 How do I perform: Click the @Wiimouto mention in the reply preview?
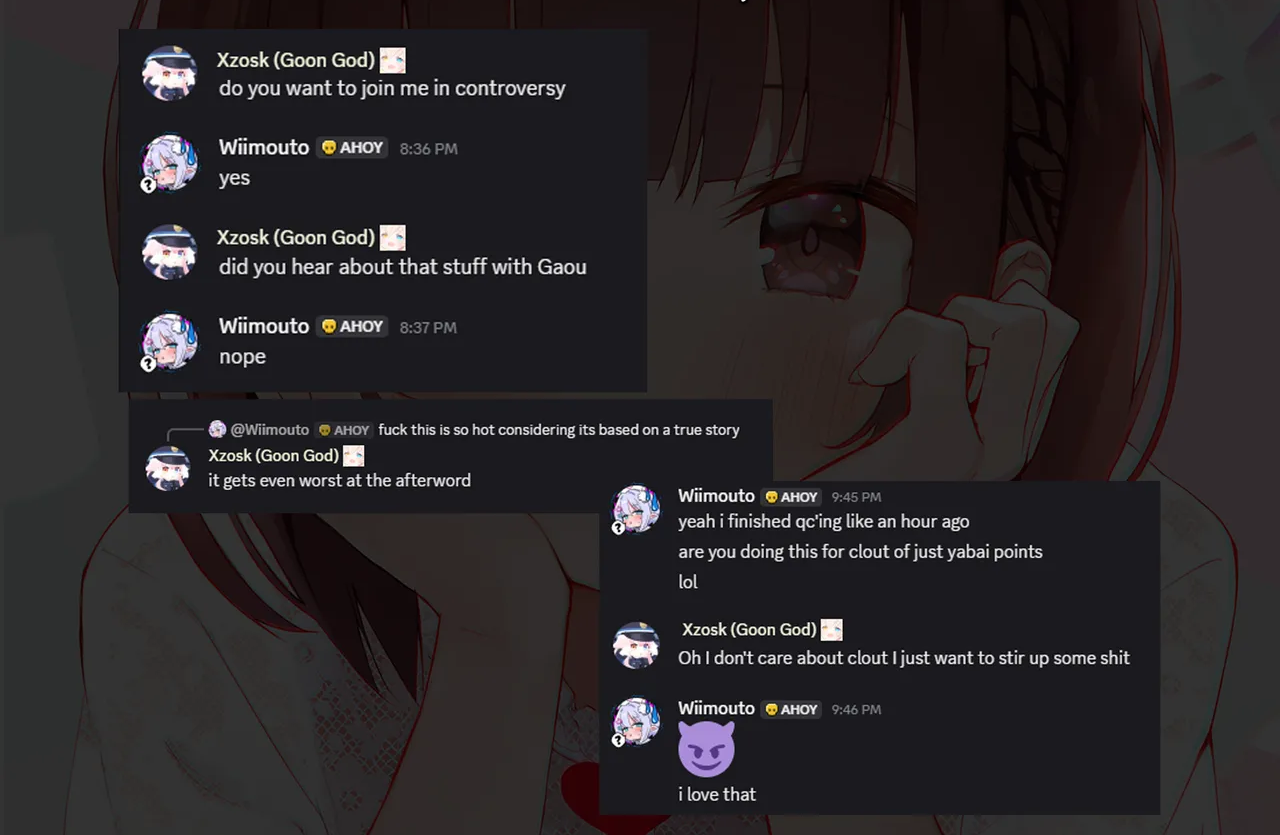(270, 430)
